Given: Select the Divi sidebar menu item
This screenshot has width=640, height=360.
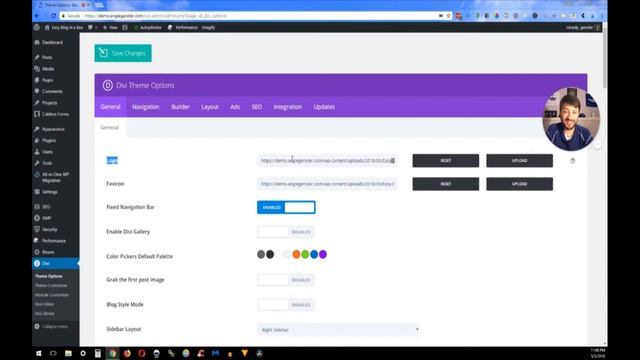Looking at the screenshot, I should [56, 264].
